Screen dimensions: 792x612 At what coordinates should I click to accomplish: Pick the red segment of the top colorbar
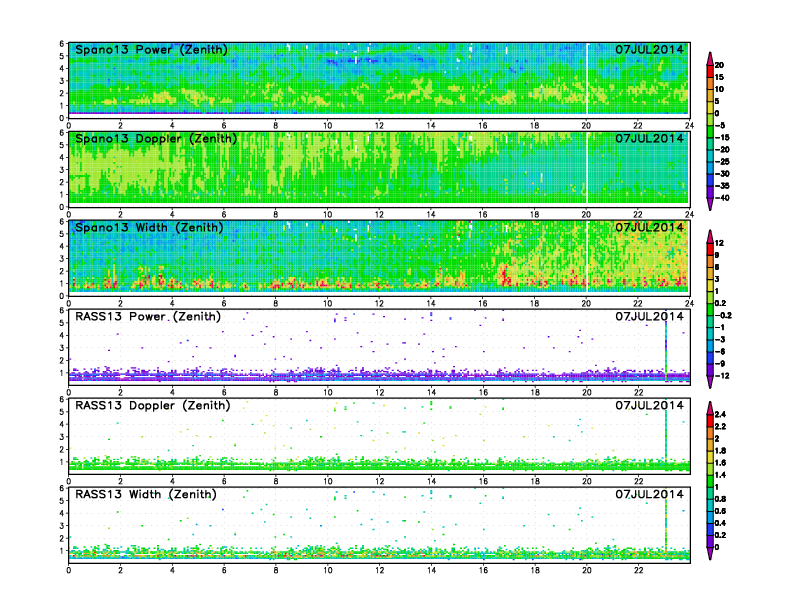(710, 71)
